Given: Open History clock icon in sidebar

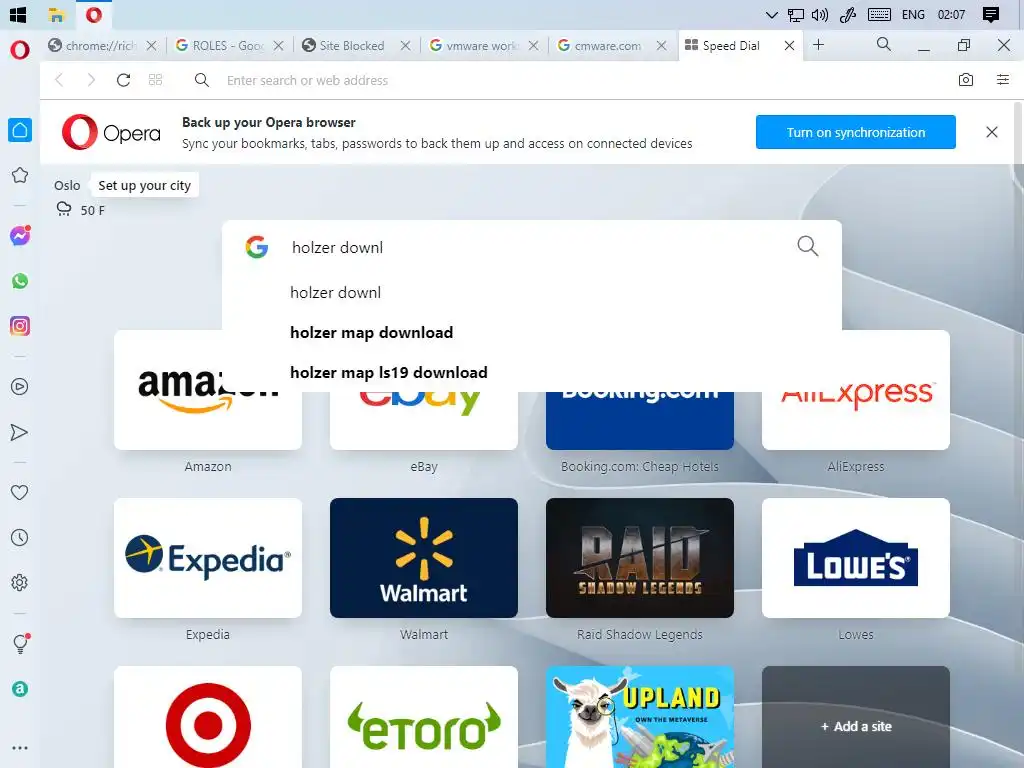Looking at the screenshot, I should 20,537.
